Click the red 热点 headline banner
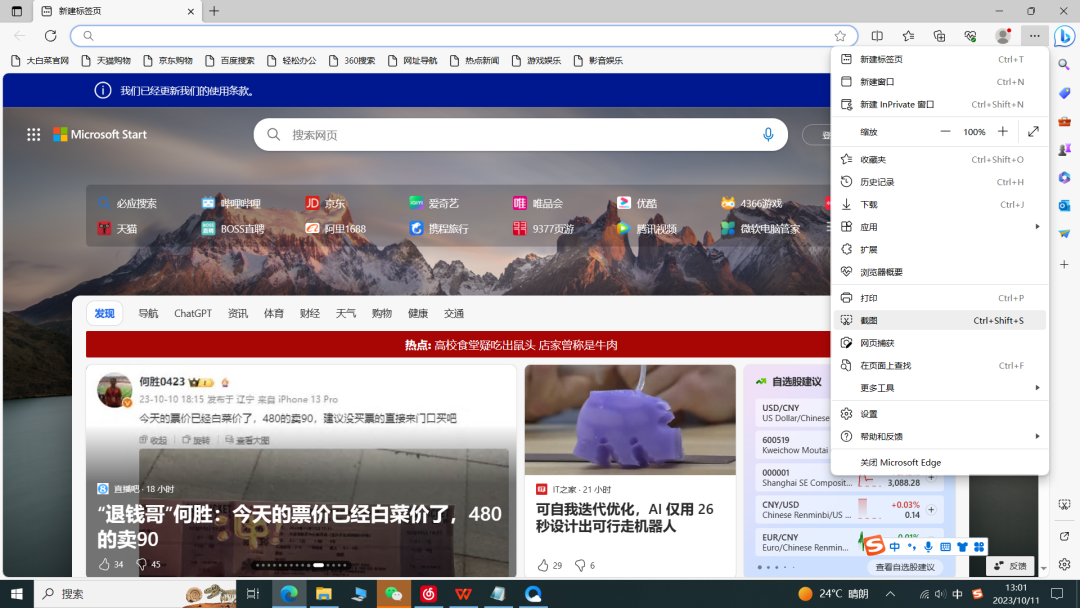The image size is (1080, 608). tap(458, 344)
